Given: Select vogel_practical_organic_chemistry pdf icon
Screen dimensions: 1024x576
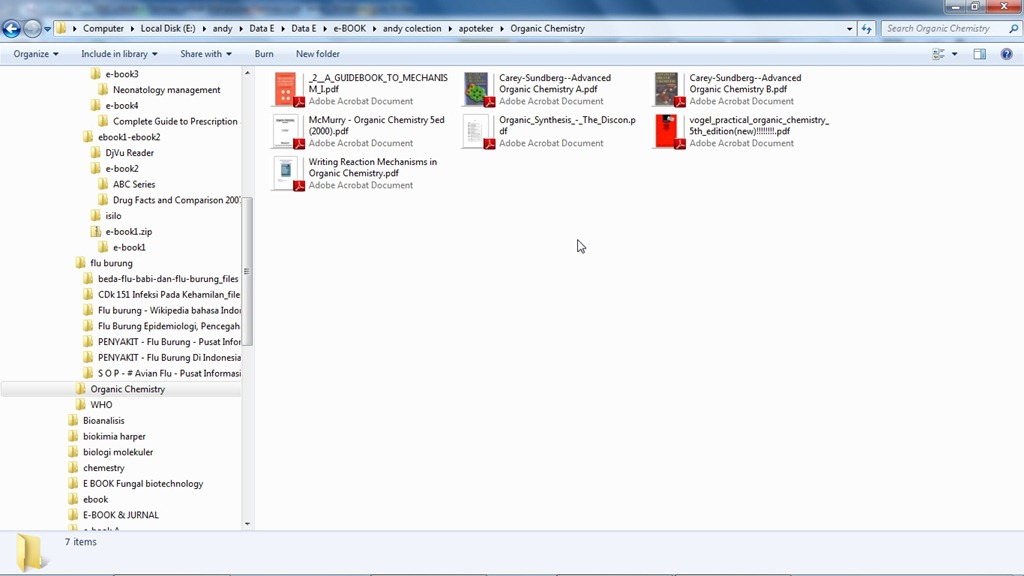Looking at the screenshot, I should (x=669, y=131).
